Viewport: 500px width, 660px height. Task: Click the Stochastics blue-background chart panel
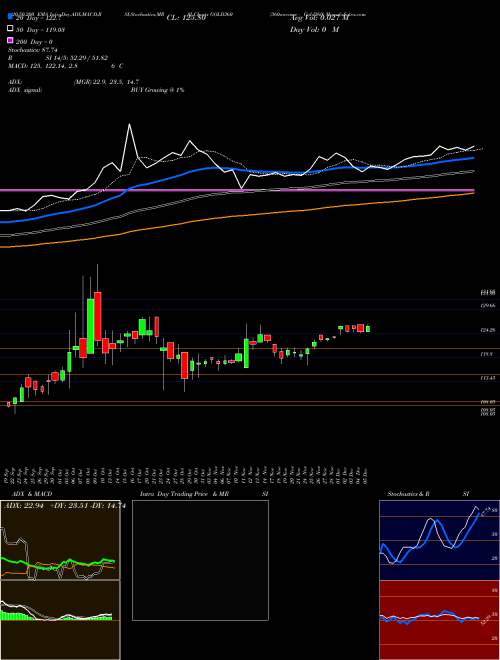(x=439, y=540)
